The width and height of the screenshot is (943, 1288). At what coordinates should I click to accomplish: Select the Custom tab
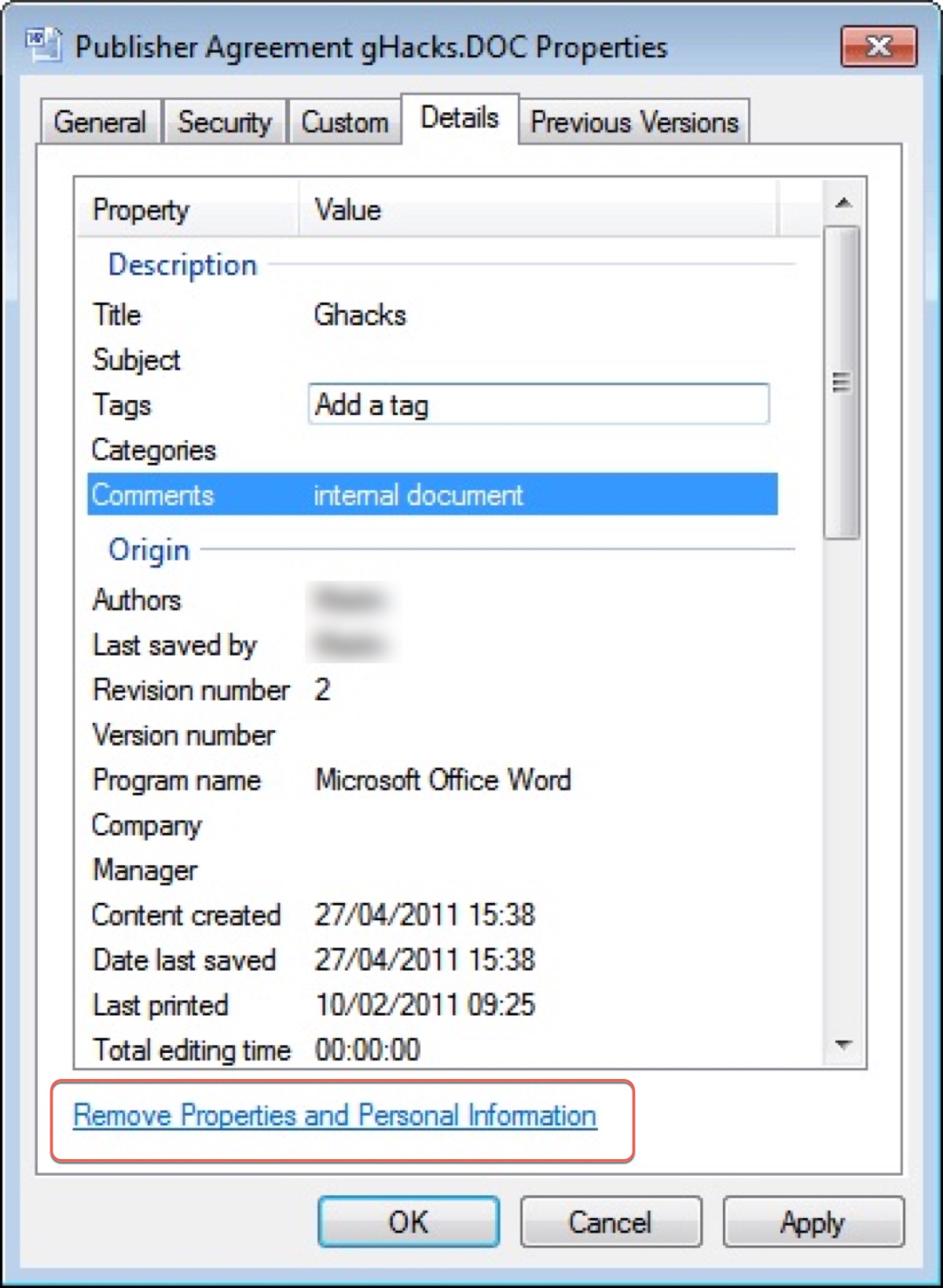(344, 123)
